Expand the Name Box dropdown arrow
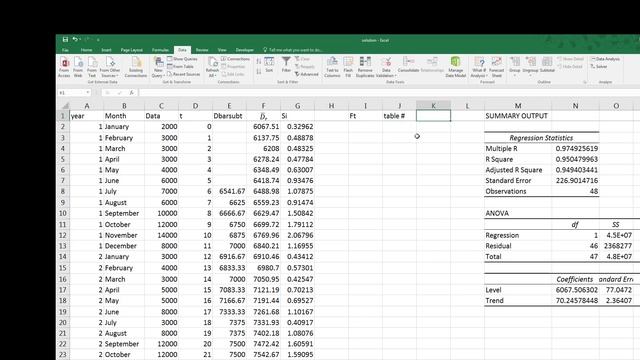 click(x=88, y=93)
